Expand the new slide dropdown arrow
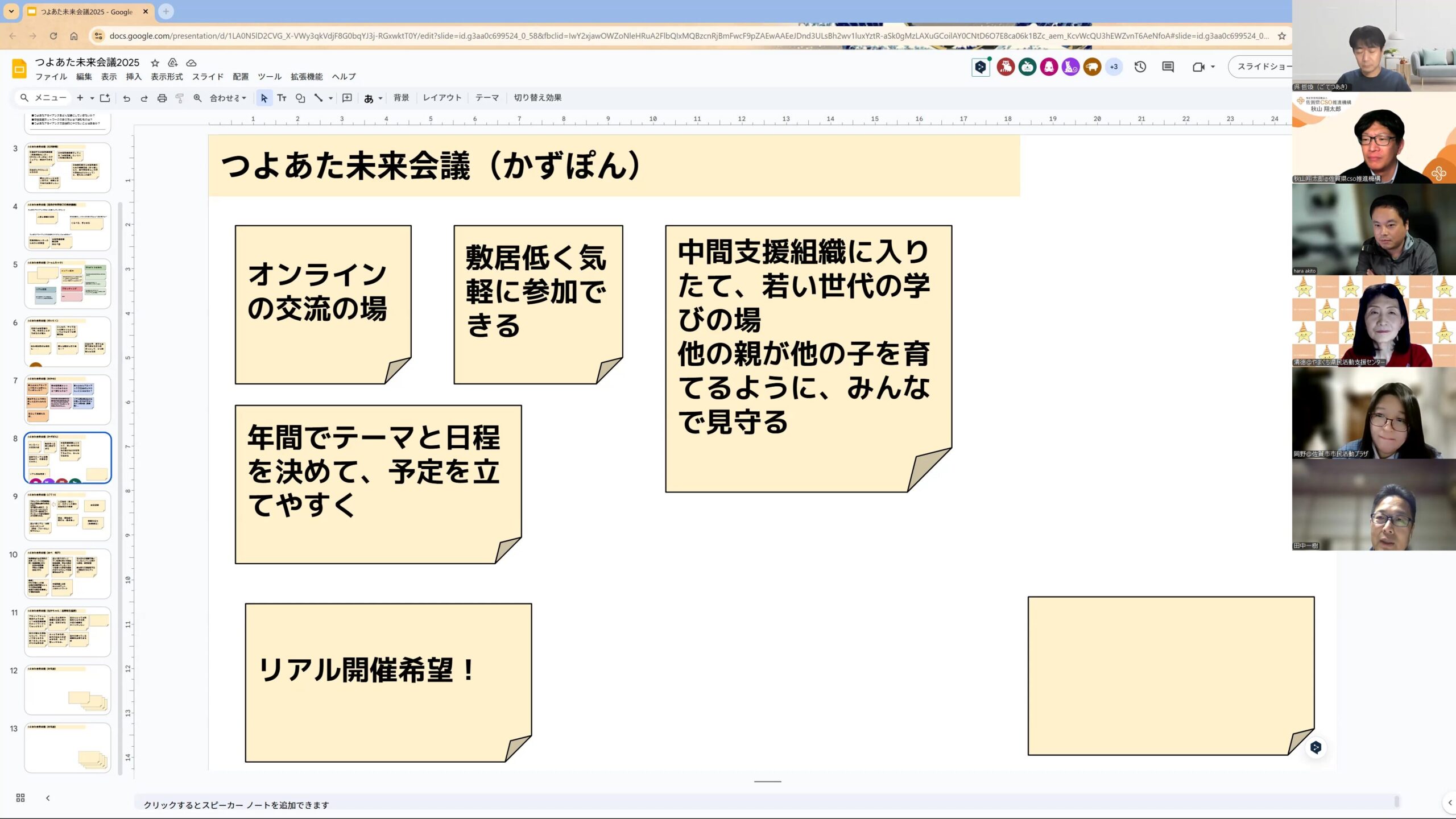The height and width of the screenshot is (819, 1456). tap(92, 98)
